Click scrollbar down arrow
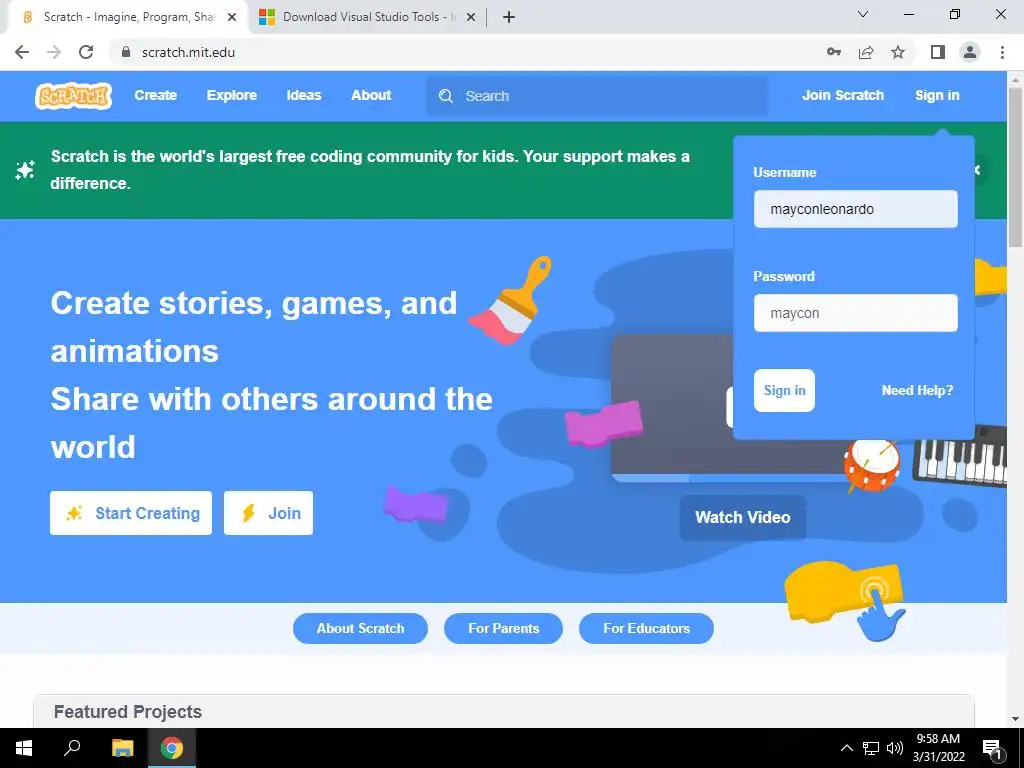Viewport: 1024px width, 768px height. click(1015, 720)
